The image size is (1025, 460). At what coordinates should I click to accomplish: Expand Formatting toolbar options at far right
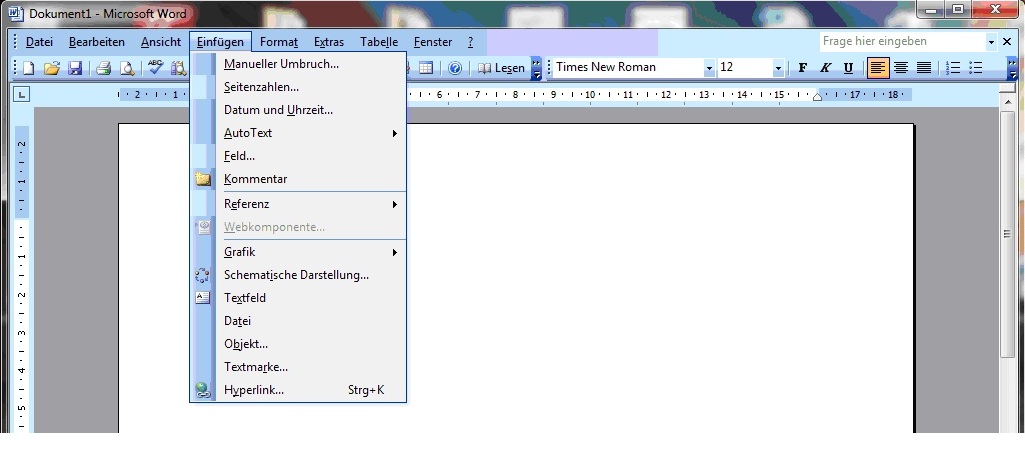(x=1012, y=68)
